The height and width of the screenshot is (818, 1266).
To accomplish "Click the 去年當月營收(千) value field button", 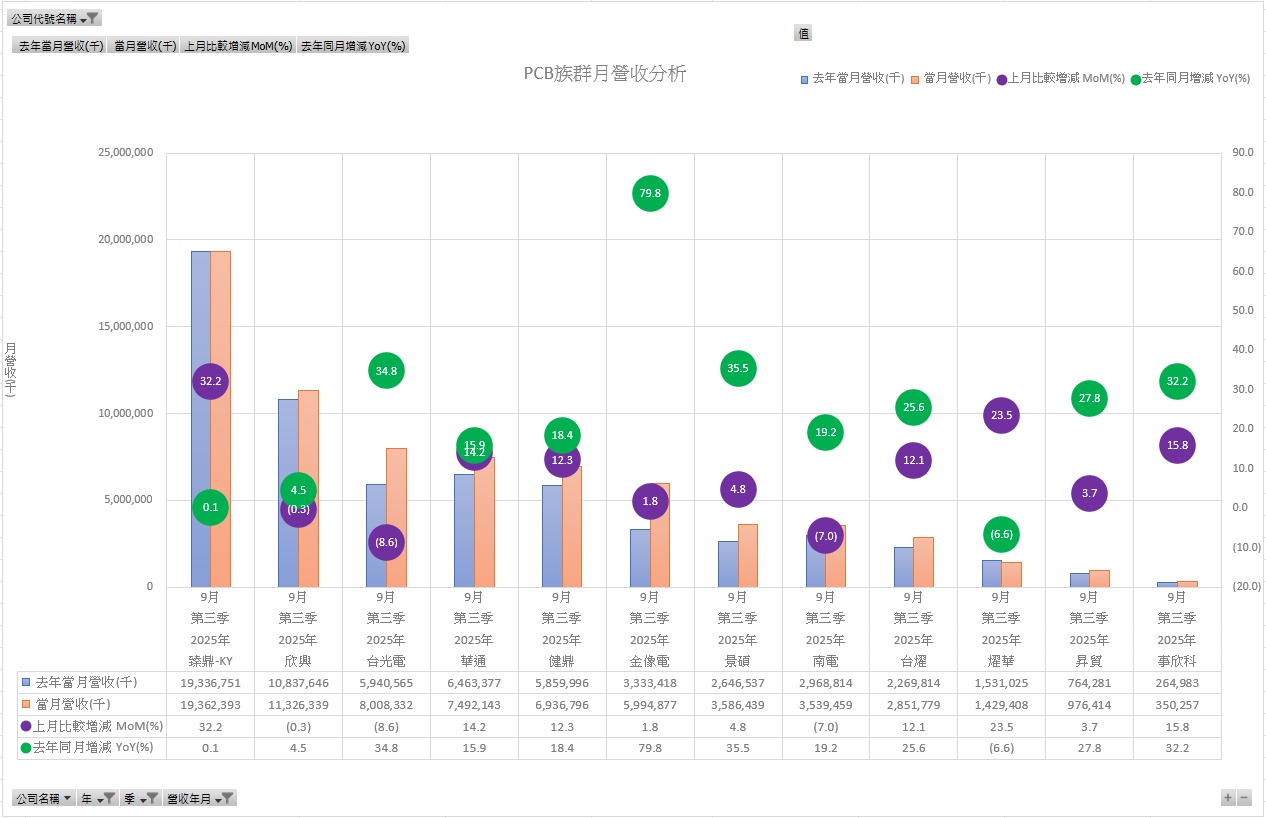I will 61,45.
